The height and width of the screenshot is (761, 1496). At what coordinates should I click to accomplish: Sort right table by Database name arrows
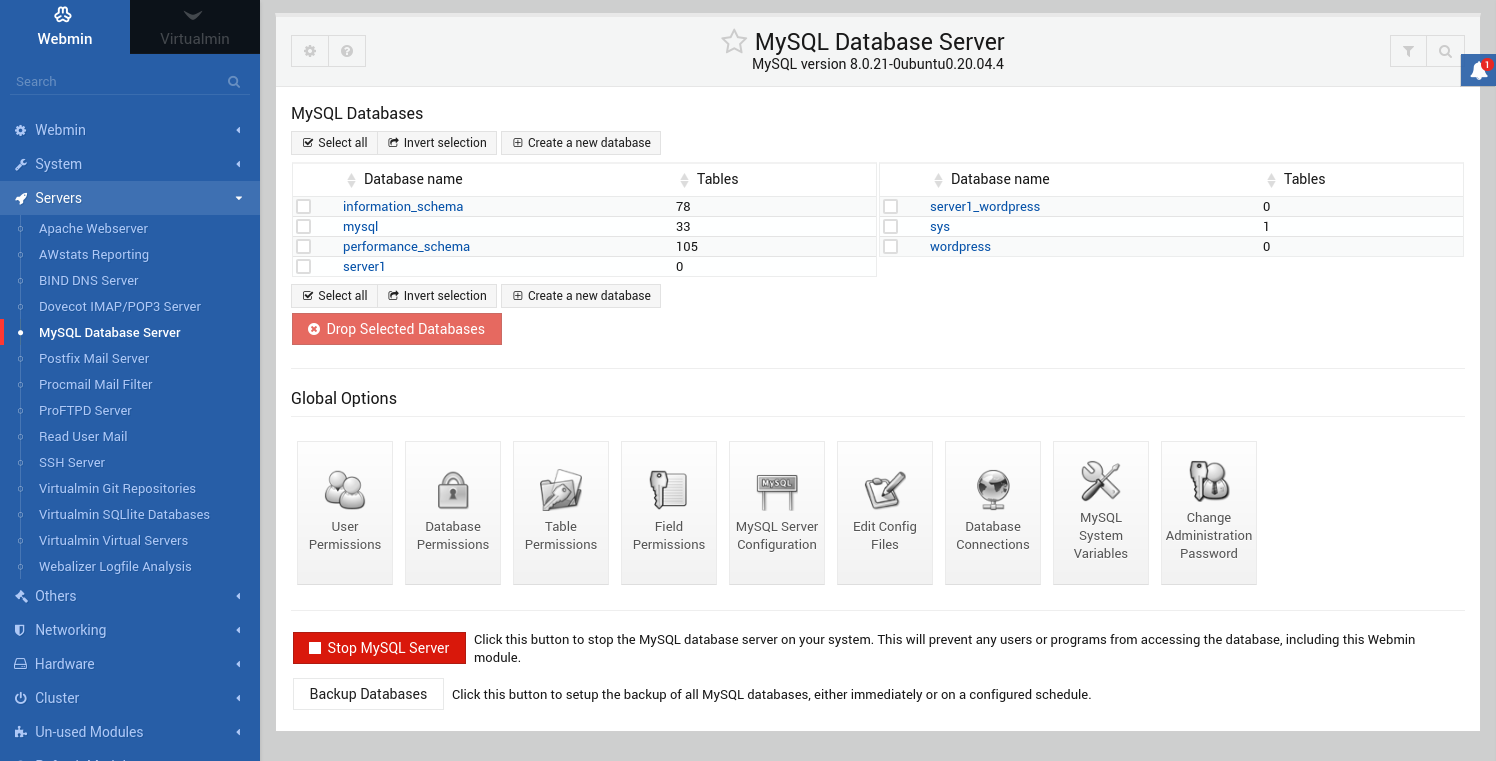coord(938,180)
